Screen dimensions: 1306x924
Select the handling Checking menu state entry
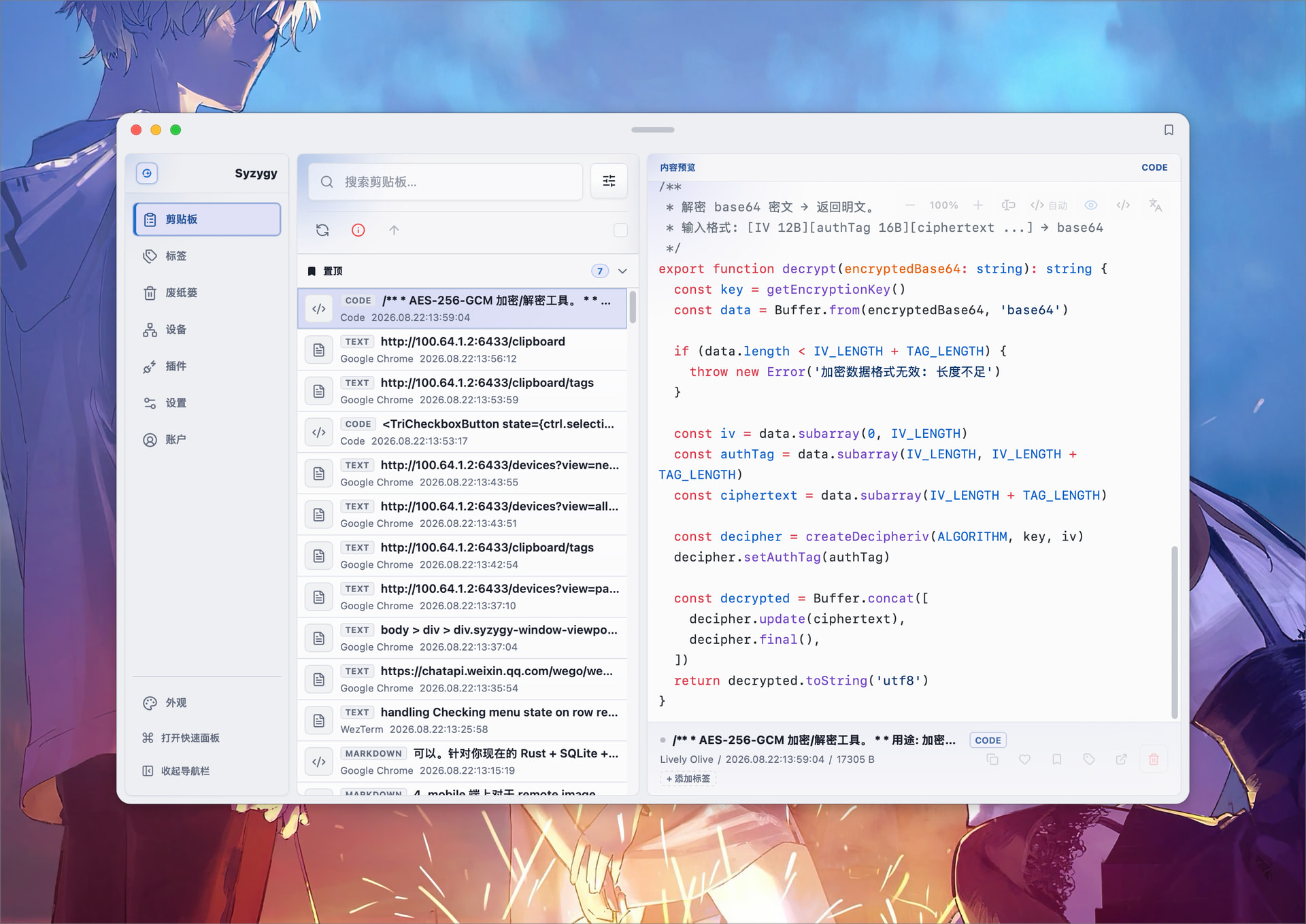click(462, 720)
